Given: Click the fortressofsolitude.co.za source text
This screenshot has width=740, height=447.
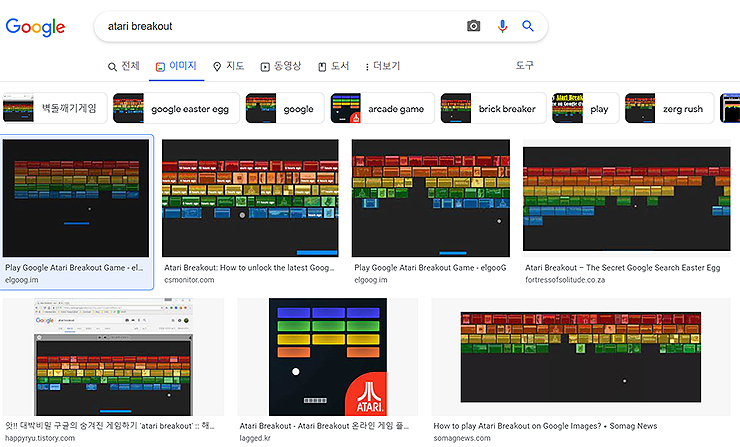Looking at the screenshot, I should click(x=565, y=280).
